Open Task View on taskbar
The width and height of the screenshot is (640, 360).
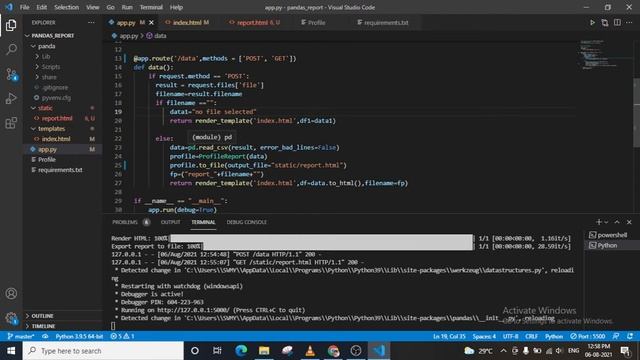pyautogui.click(x=217, y=351)
